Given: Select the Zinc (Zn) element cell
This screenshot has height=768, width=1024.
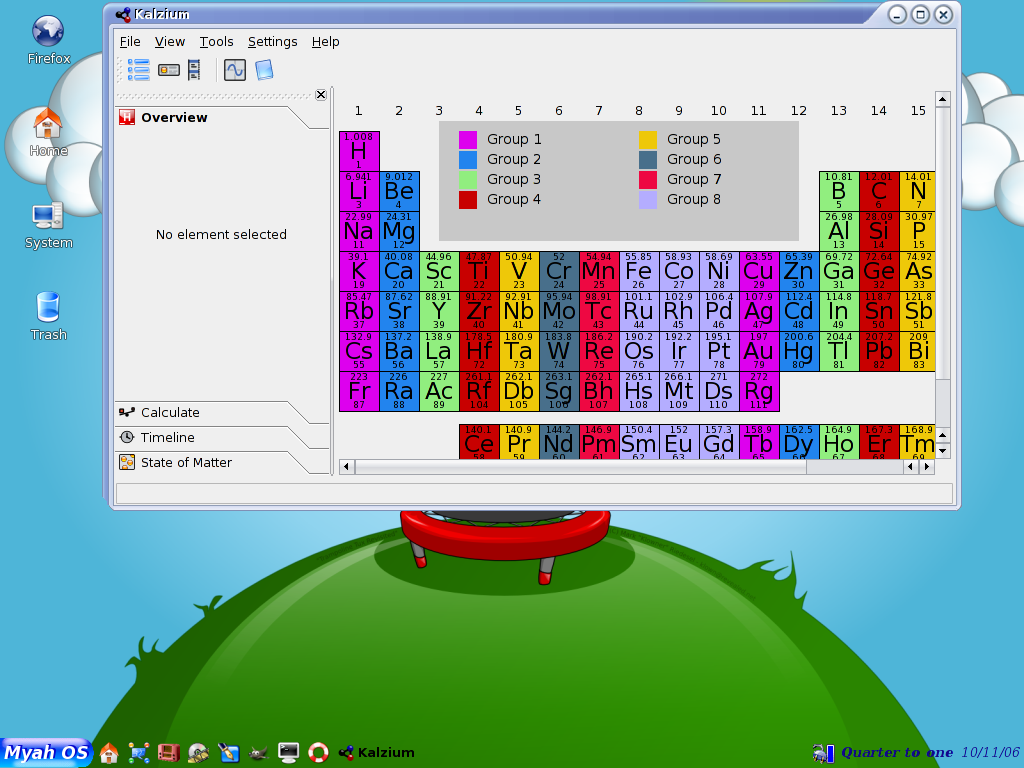Looking at the screenshot, I should coord(799,272).
